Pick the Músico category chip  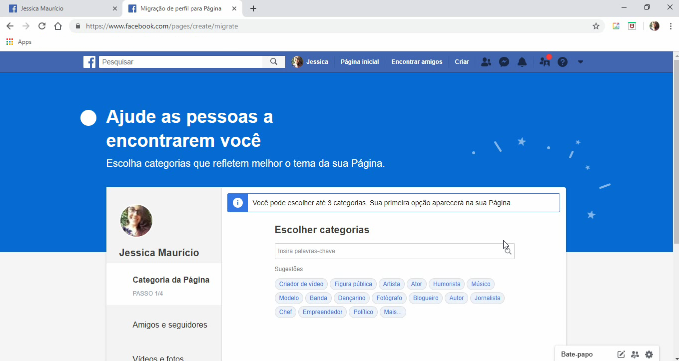481,284
